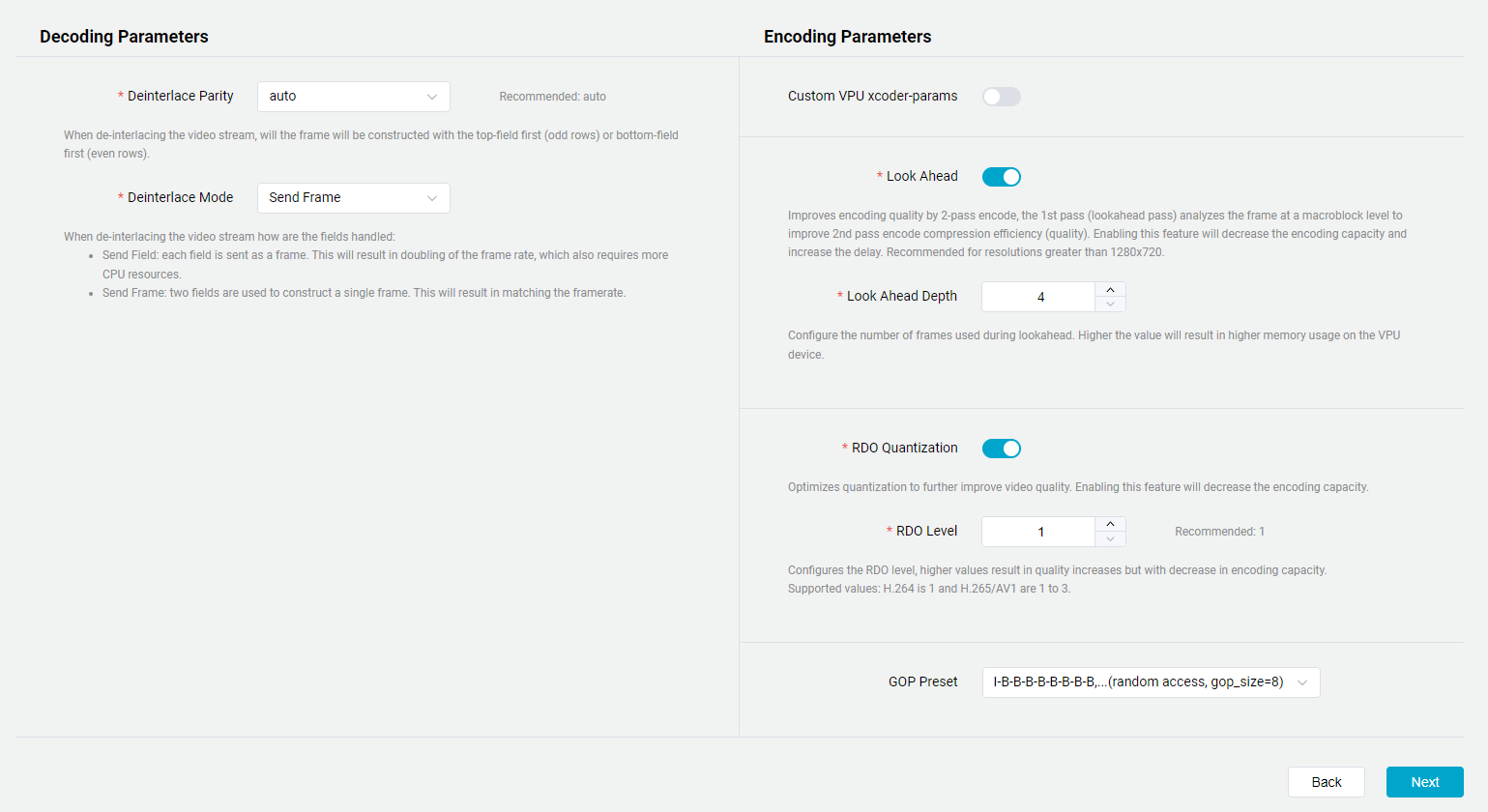Click the Deinterlace Mode chevron icon
This screenshot has height=812, width=1488.
tap(433, 198)
